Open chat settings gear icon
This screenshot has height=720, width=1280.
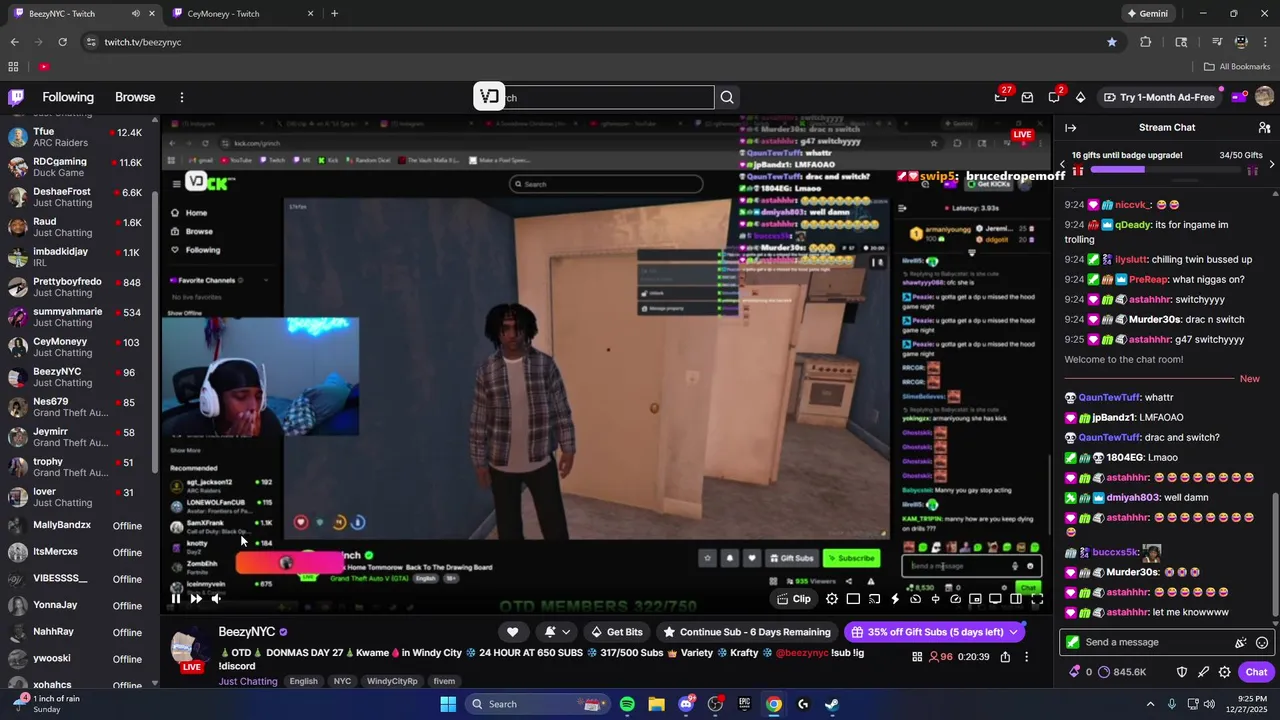1224,672
